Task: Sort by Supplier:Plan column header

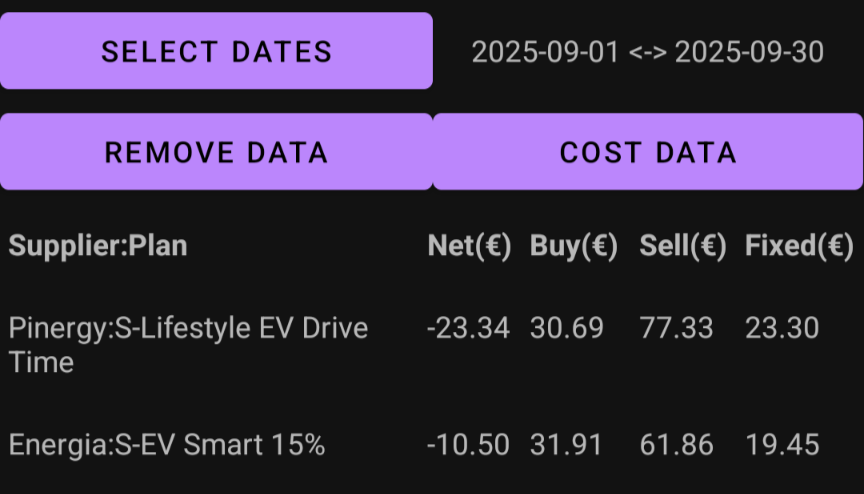Action: 98,245
